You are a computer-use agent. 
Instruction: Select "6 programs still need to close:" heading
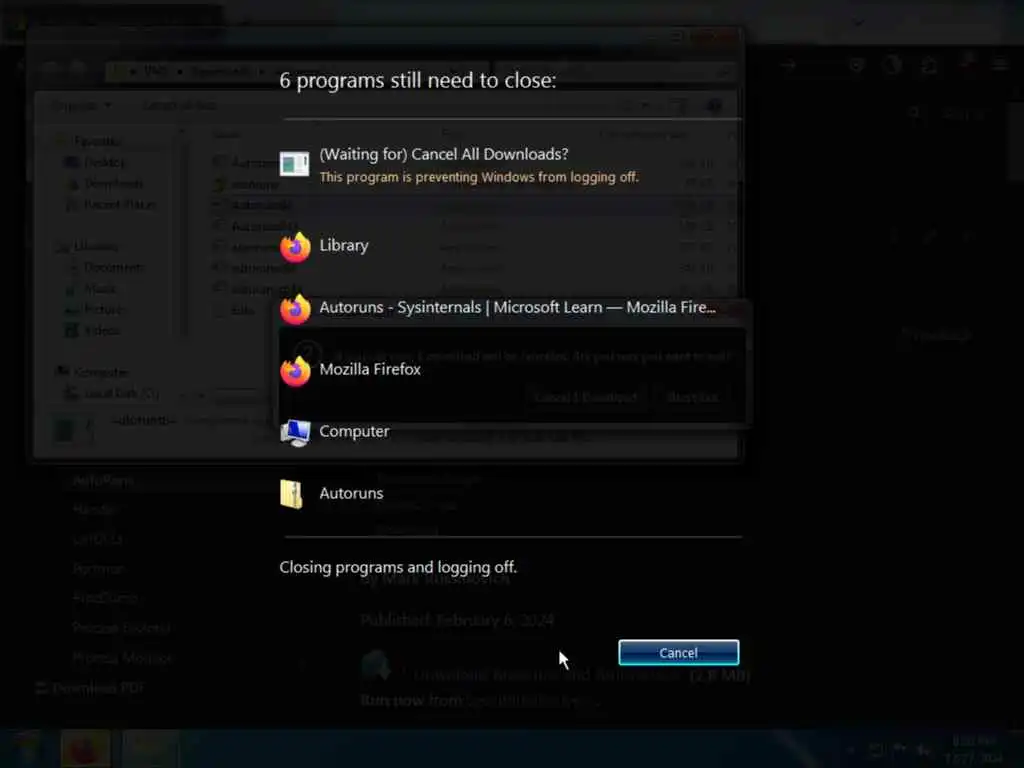418,80
